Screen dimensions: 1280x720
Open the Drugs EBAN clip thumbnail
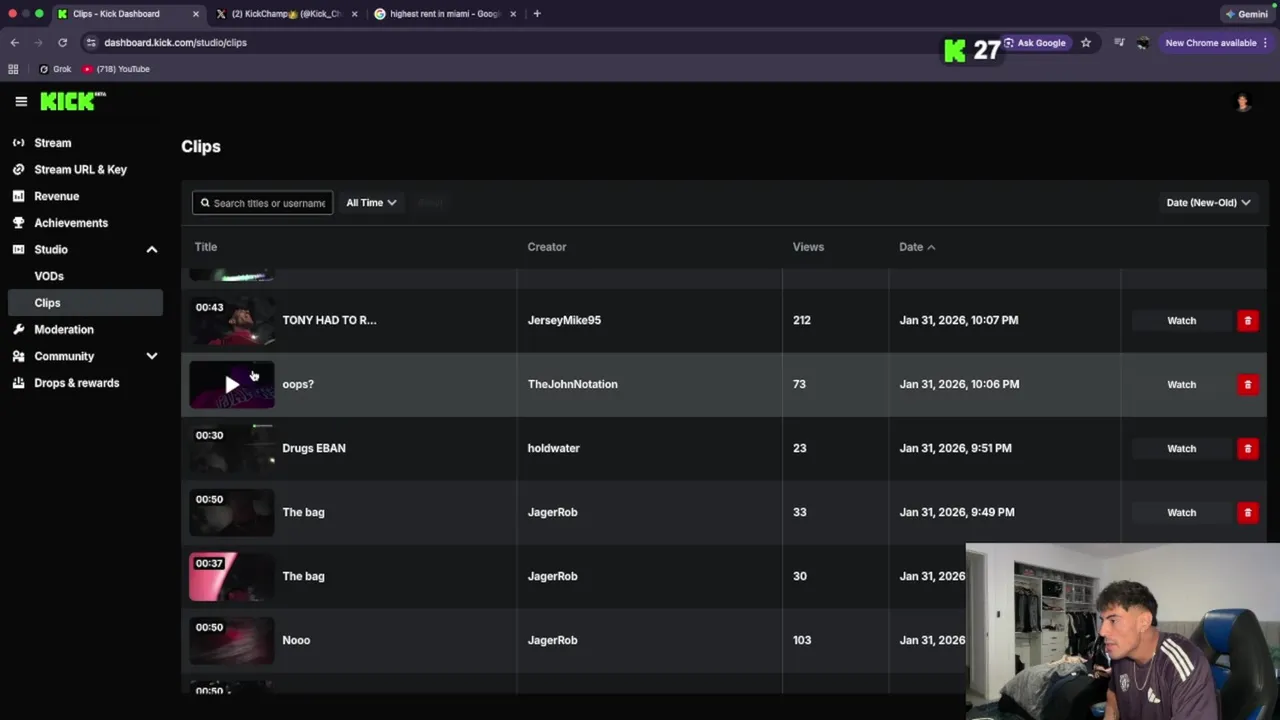232,448
